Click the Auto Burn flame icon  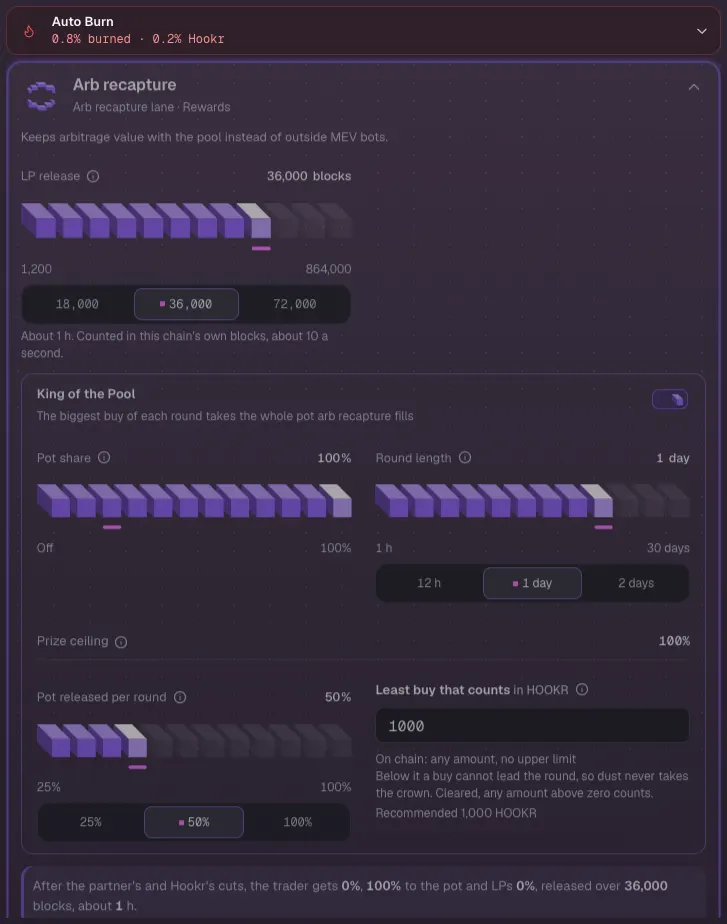point(29,31)
